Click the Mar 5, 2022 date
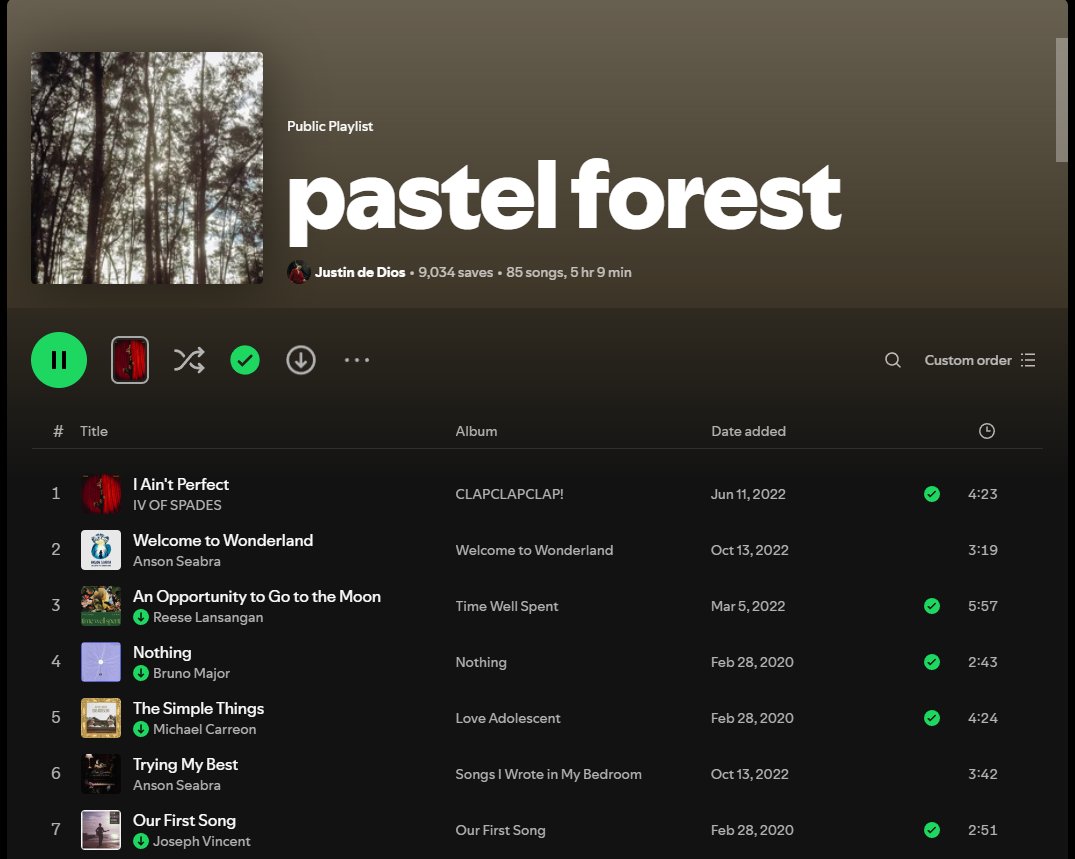The image size is (1075, 859). [x=748, y=606]
